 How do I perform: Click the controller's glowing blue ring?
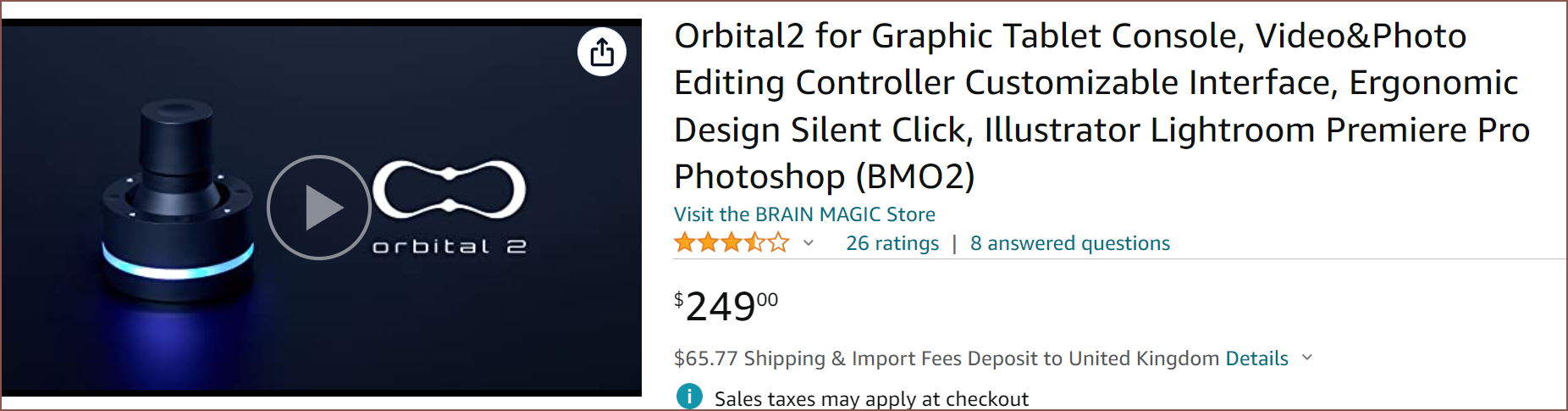tap(177, 264)
